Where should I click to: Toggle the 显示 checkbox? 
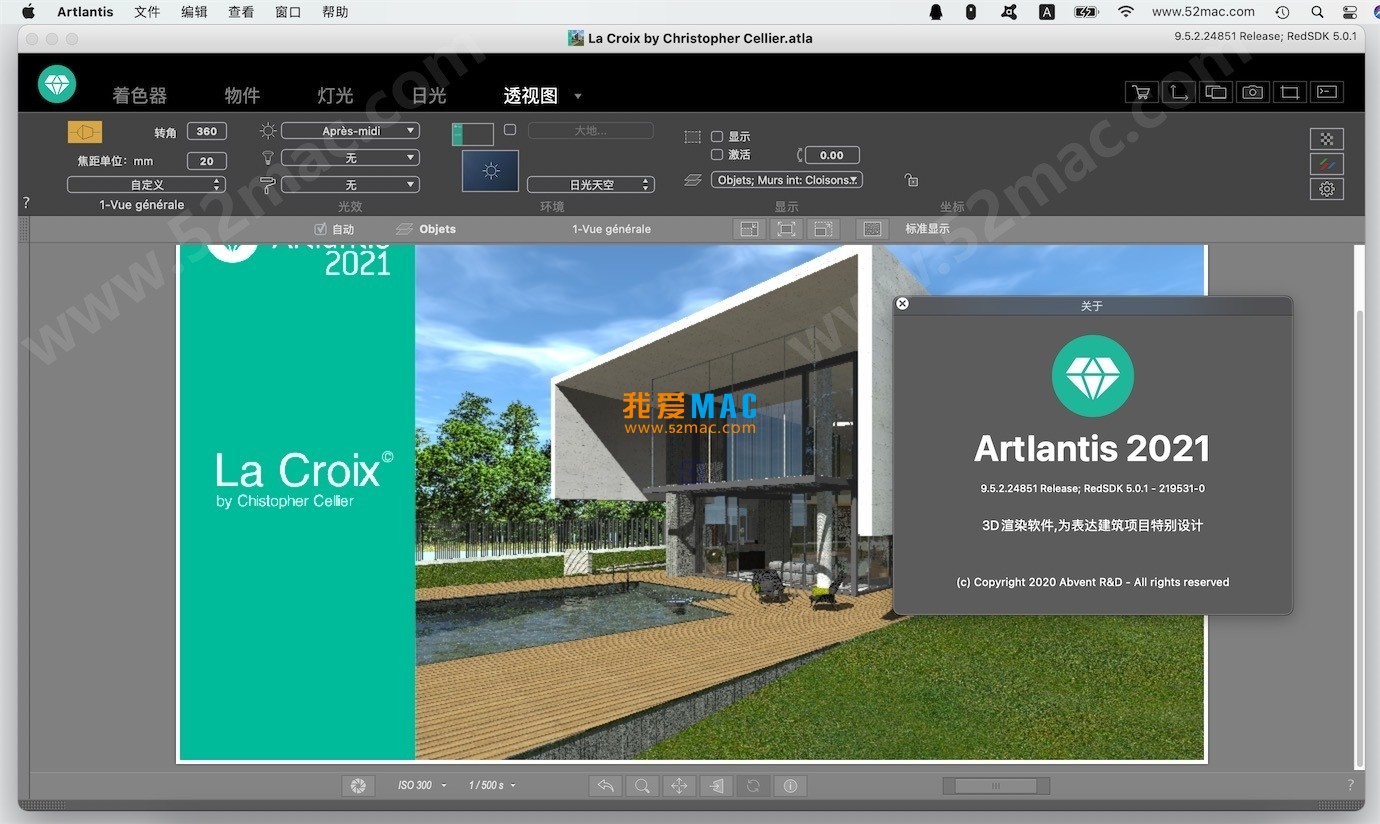click(x=716, y=136)
